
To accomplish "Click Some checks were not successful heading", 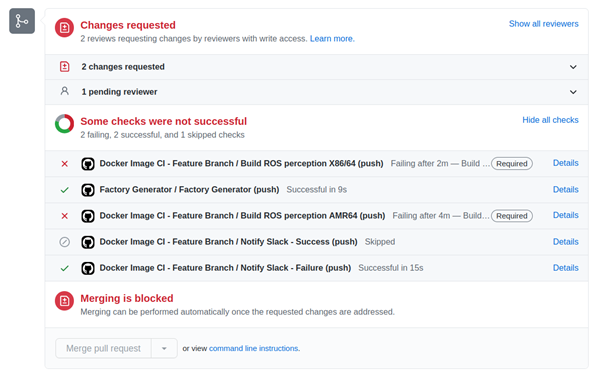I will point(164,122).
